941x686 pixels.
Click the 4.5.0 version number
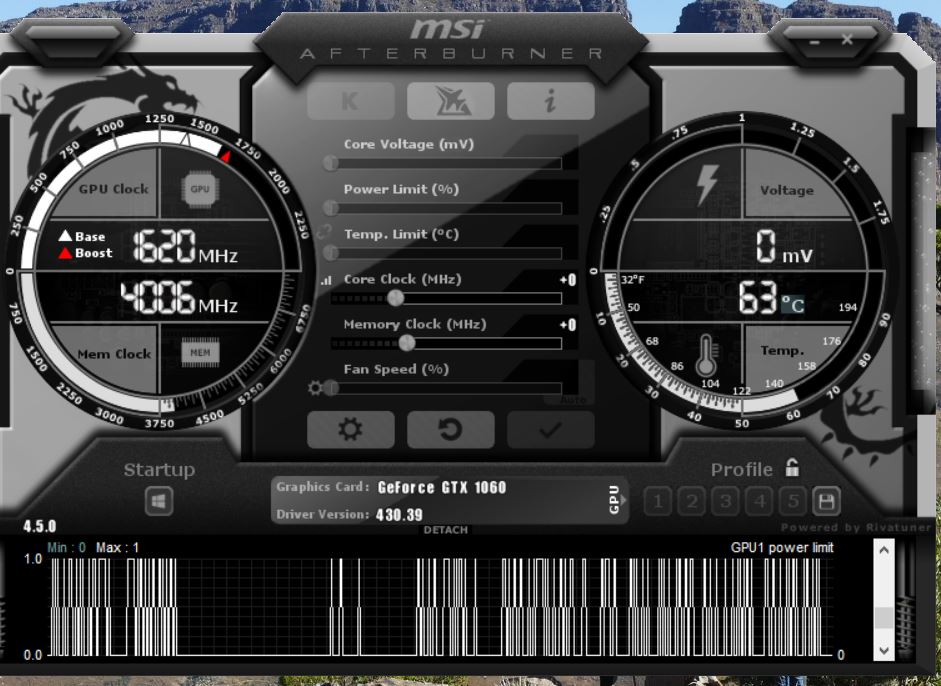[40, 526]
